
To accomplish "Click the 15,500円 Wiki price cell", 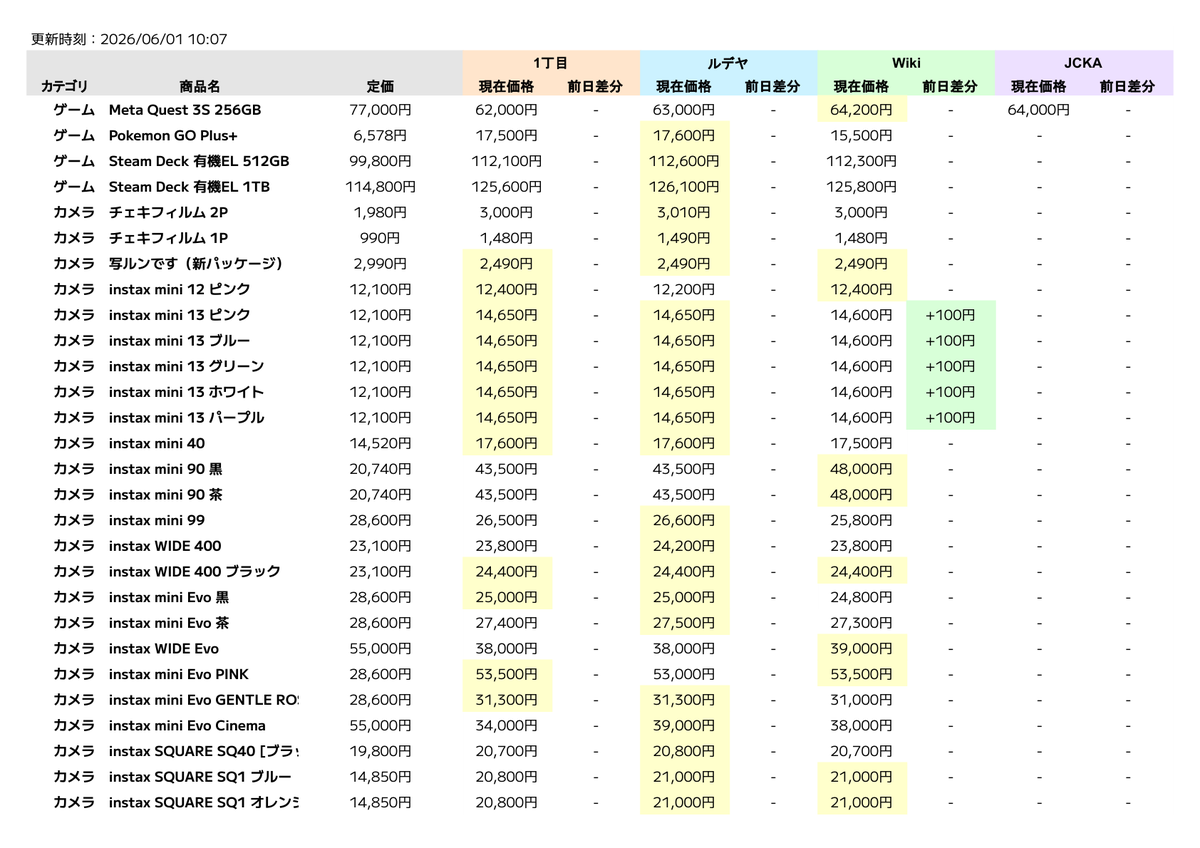I will click(862, 135).
